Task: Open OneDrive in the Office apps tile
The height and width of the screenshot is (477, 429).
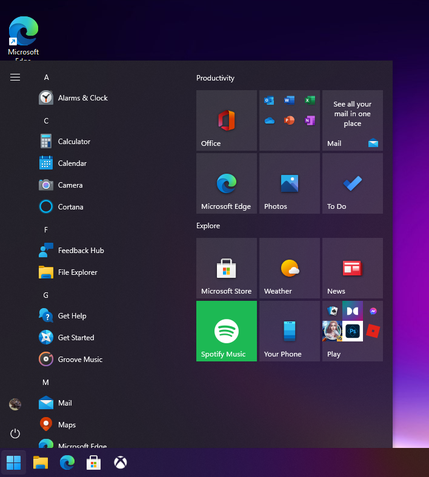Action: pyautogui.click(x=269, y=120)
